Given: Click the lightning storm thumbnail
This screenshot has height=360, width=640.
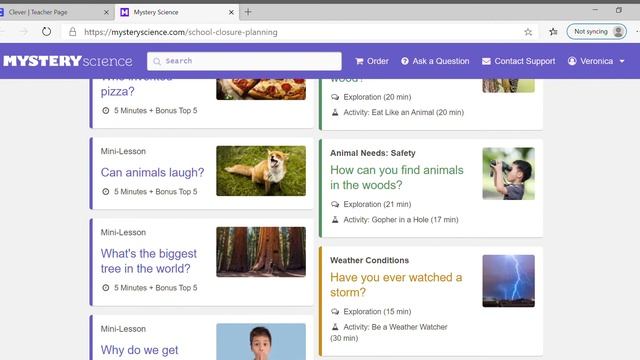Looking at the screenshot, I should (508, 281).
